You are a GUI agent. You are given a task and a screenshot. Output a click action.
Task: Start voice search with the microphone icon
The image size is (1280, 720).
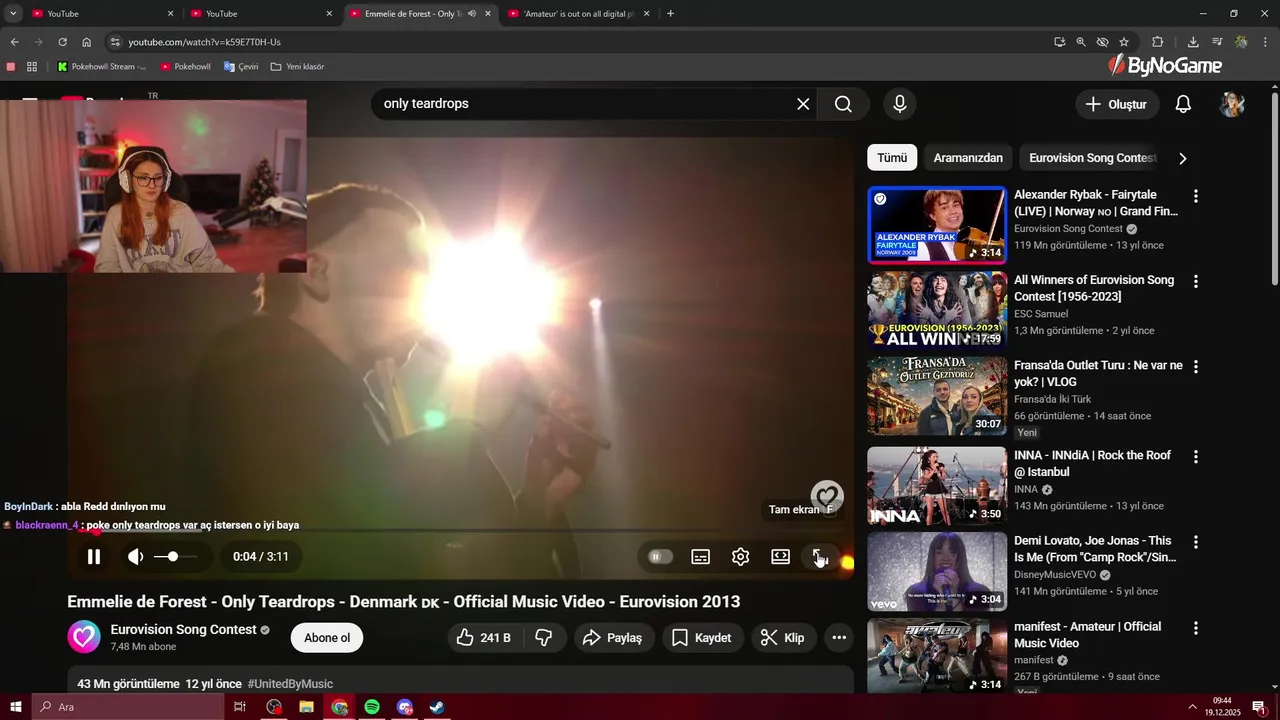[900, 104]
